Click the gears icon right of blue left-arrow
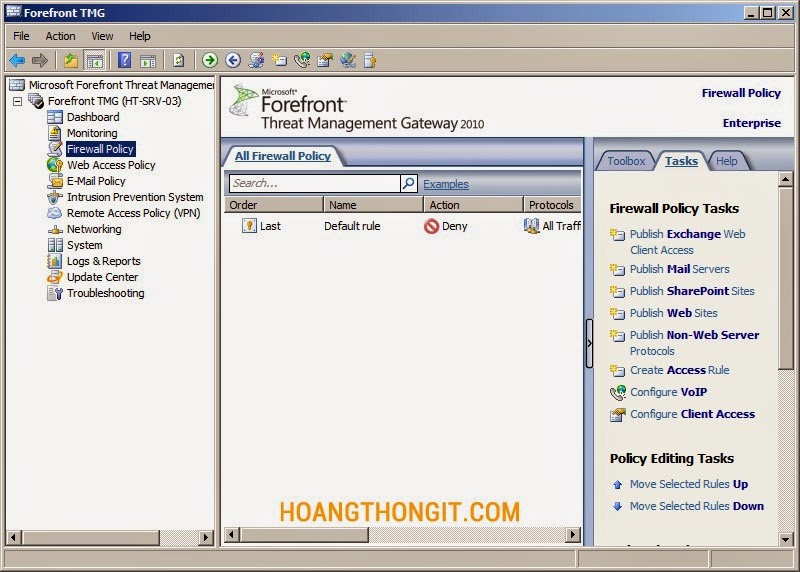The image size is (800, 572). [x=256, y=60]
